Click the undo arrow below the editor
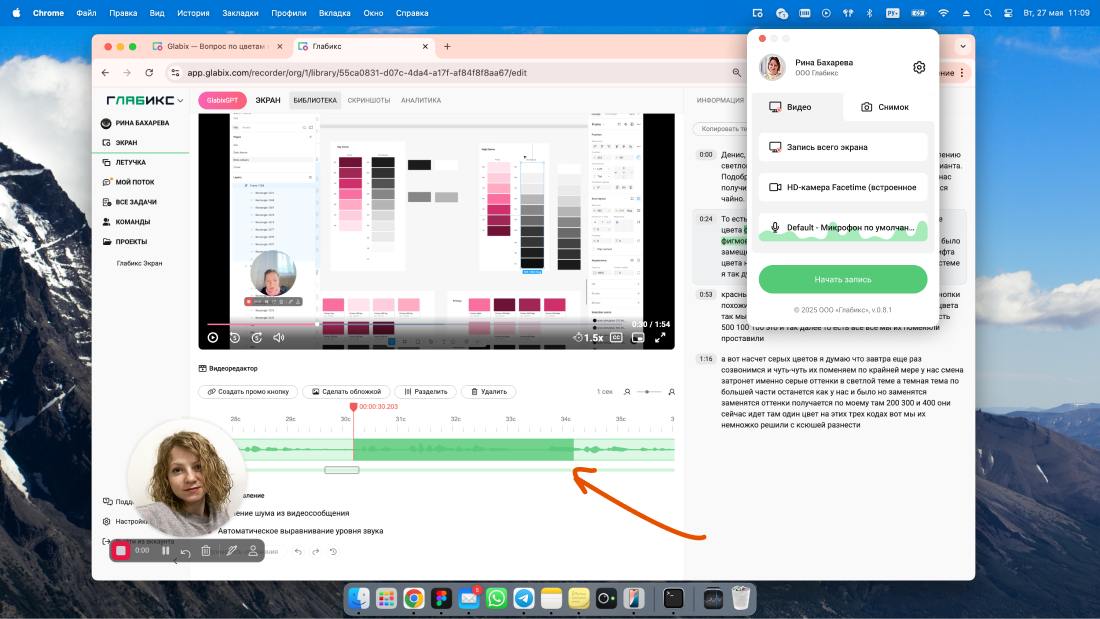Screen dimensions: 1100x619 pyautogui.click(x=298, y=552)
